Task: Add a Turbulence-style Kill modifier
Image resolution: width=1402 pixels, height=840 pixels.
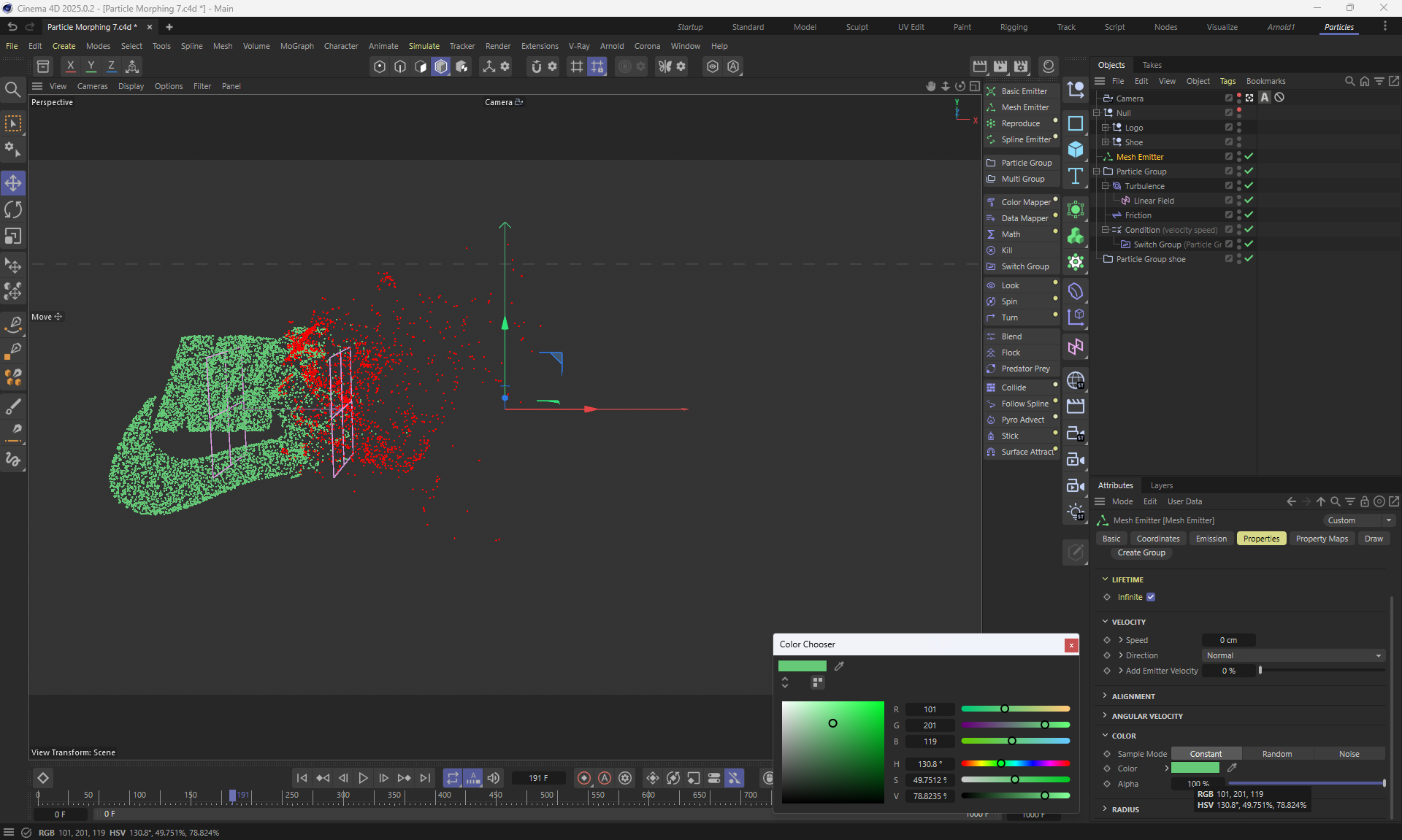Action: 1006,250
